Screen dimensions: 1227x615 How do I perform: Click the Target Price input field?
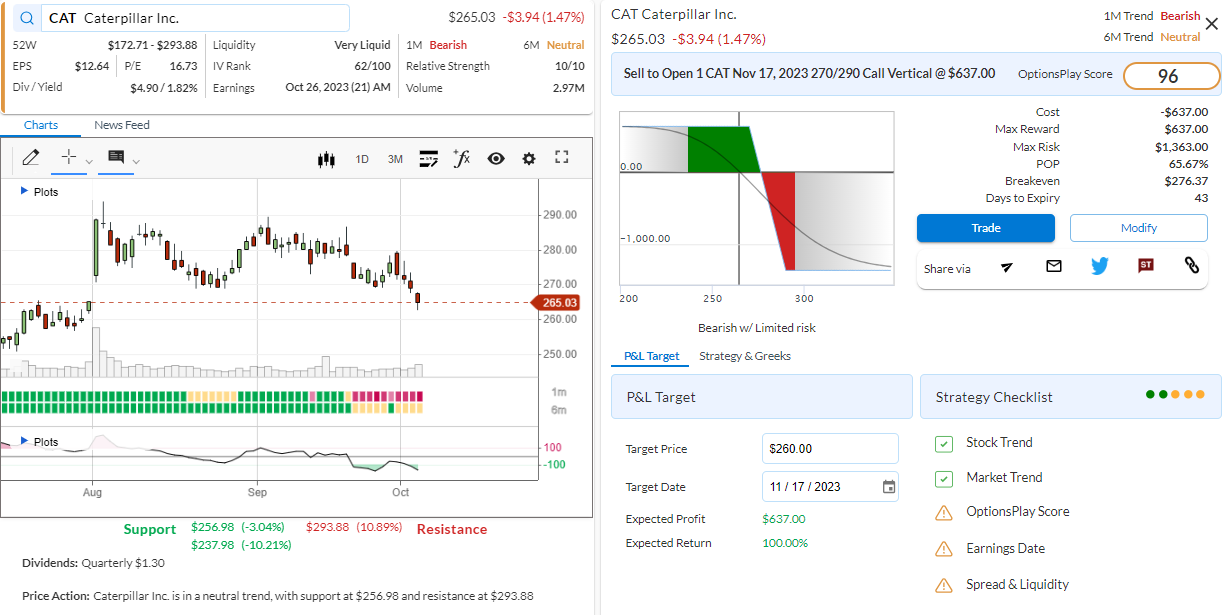(830, 449)
